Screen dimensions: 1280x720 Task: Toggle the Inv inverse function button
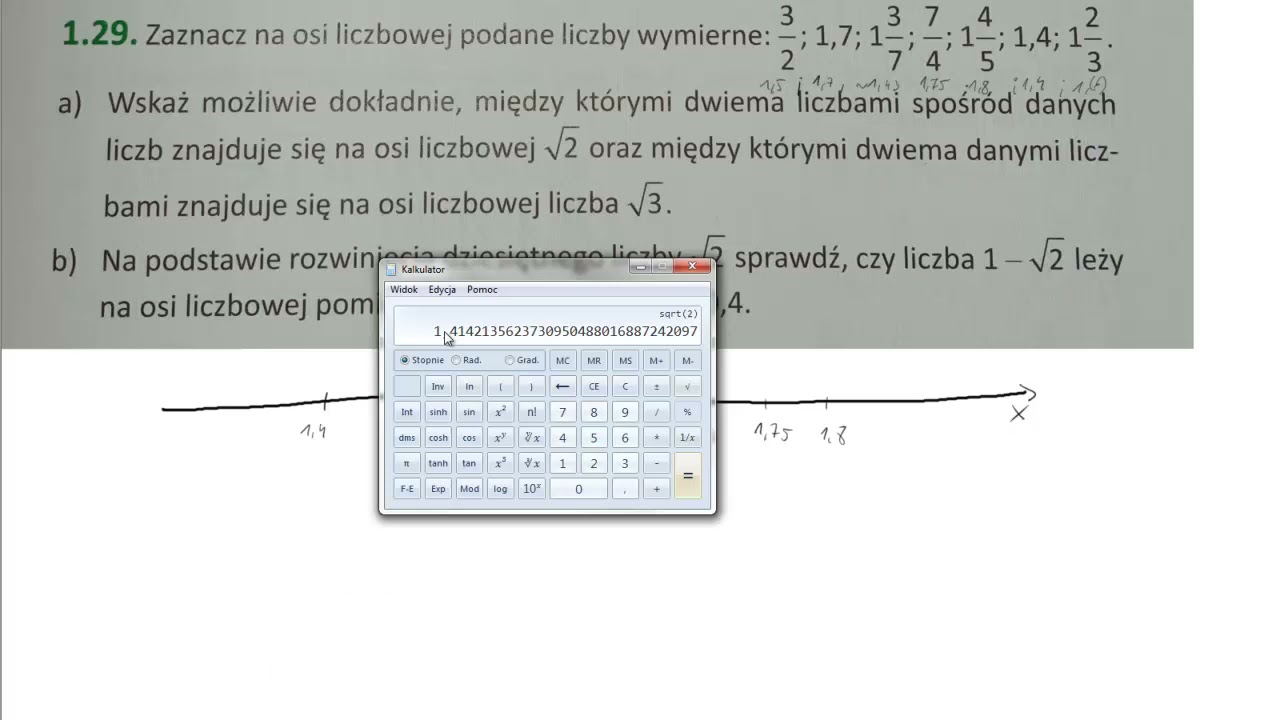tap(438, 386)
